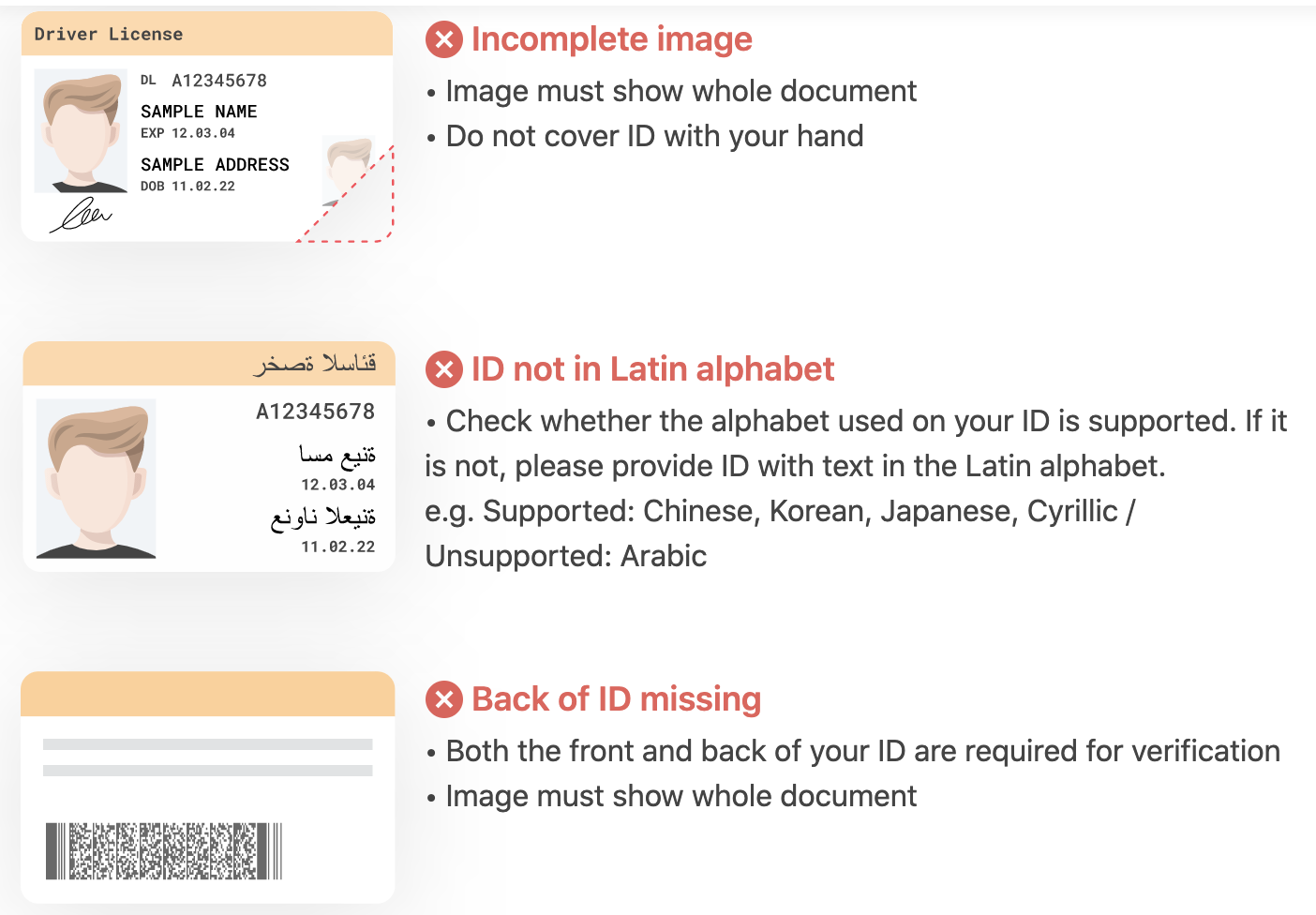Click the SAMPLE ADDRESS text on the license
This screenshot has width=1316, height=915.
(x=215, y=165)
